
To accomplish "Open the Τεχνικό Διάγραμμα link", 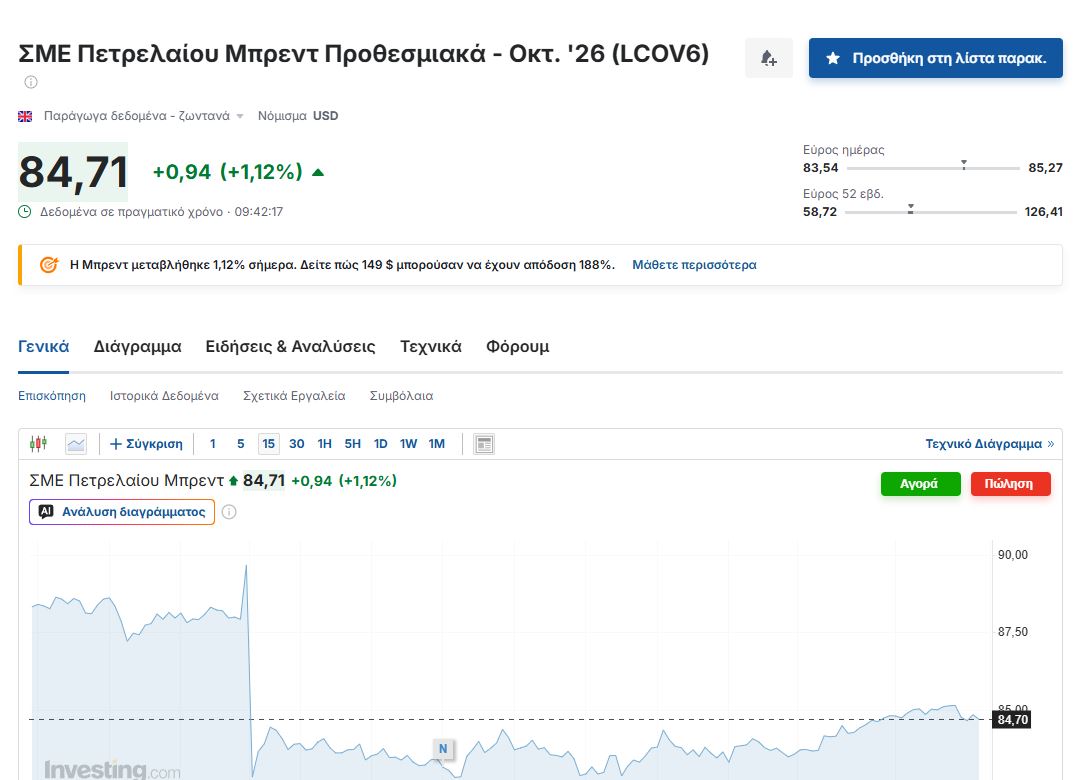I will tap(990, 444).
